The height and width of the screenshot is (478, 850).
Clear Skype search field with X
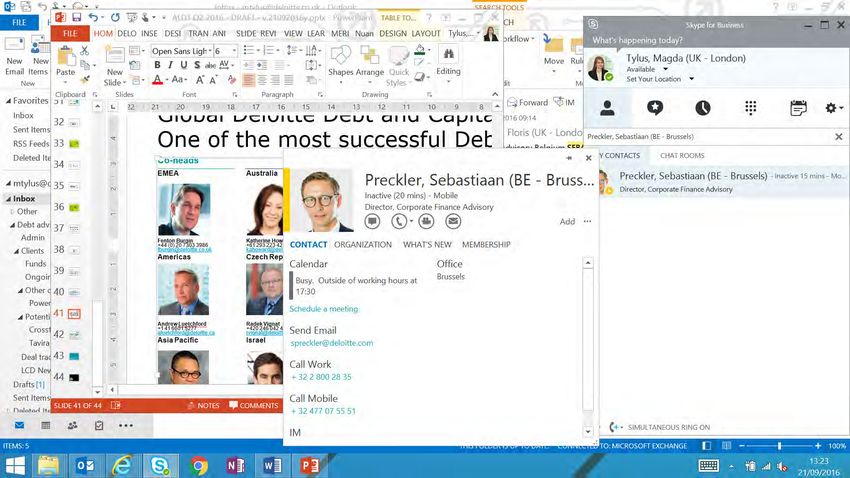[x=839, y=137]
